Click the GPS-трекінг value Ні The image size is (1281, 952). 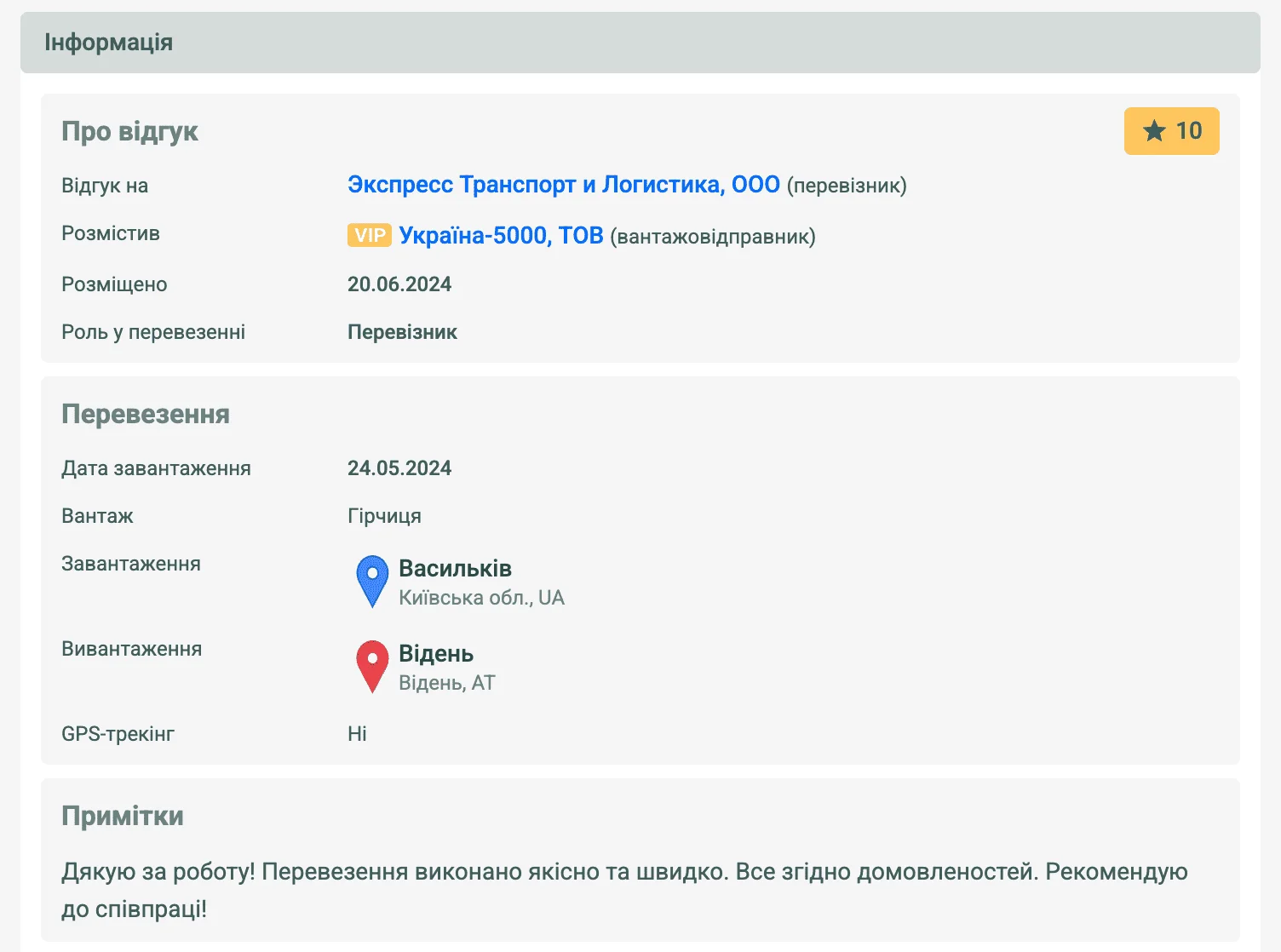point(357,734)
